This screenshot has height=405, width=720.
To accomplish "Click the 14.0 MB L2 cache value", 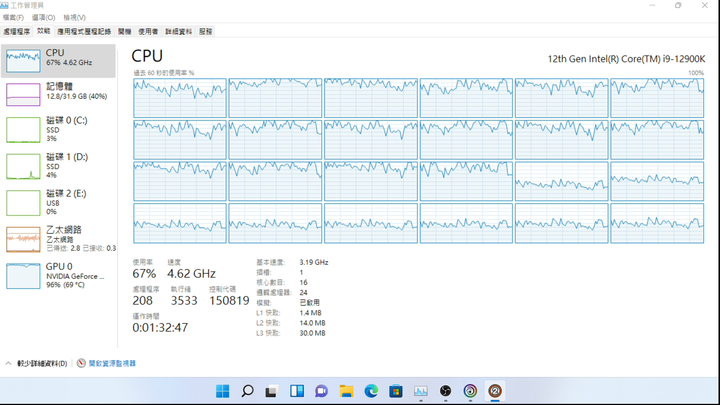I will tap(312, 323).
